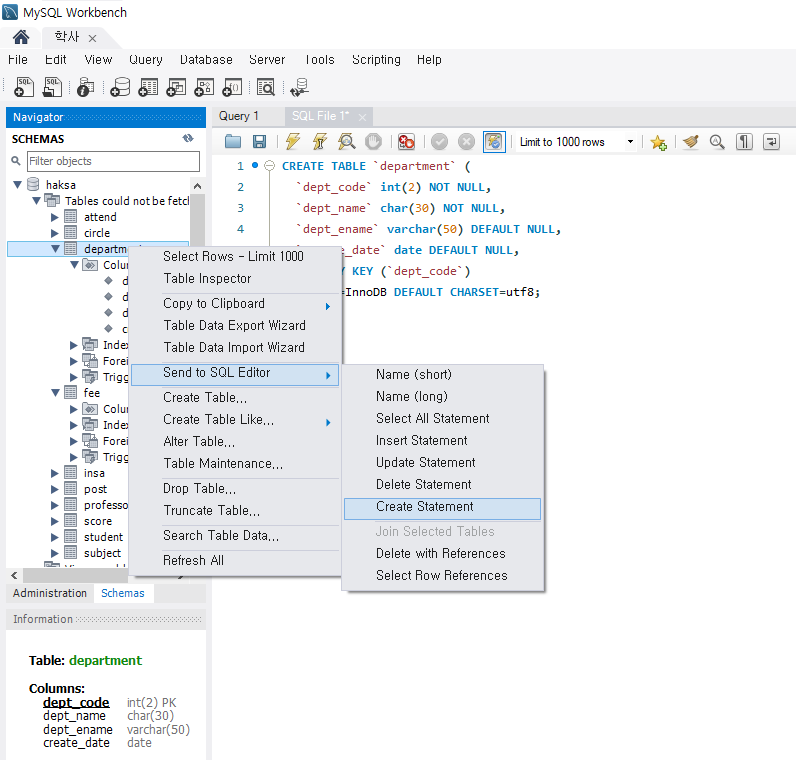Click Insert Statement in submenu

click(x=442, y=441)
